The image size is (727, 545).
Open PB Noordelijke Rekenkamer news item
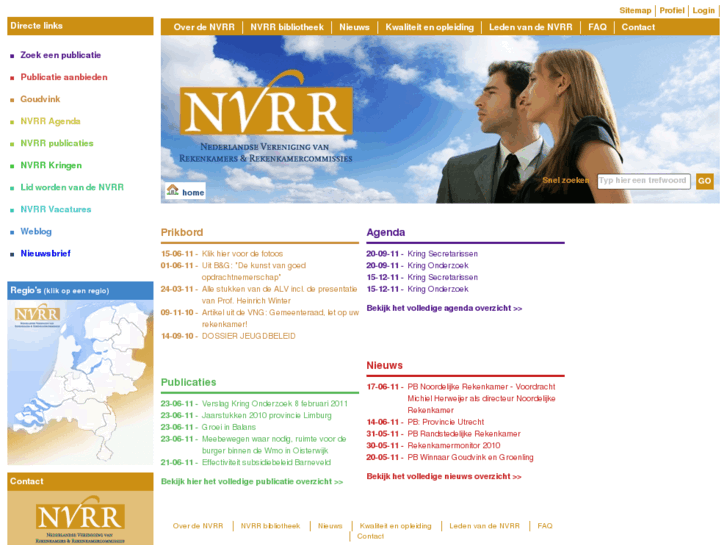pos(481,398)
